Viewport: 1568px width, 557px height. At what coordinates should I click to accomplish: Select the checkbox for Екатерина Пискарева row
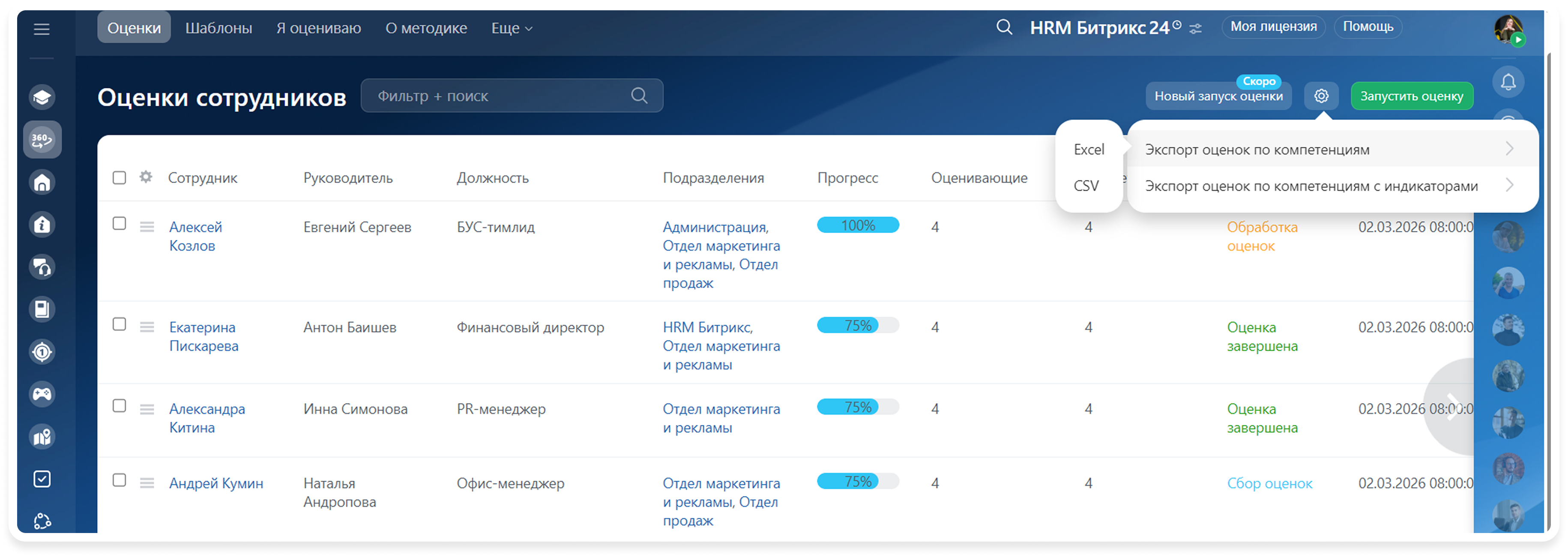[x=119, y=324]
